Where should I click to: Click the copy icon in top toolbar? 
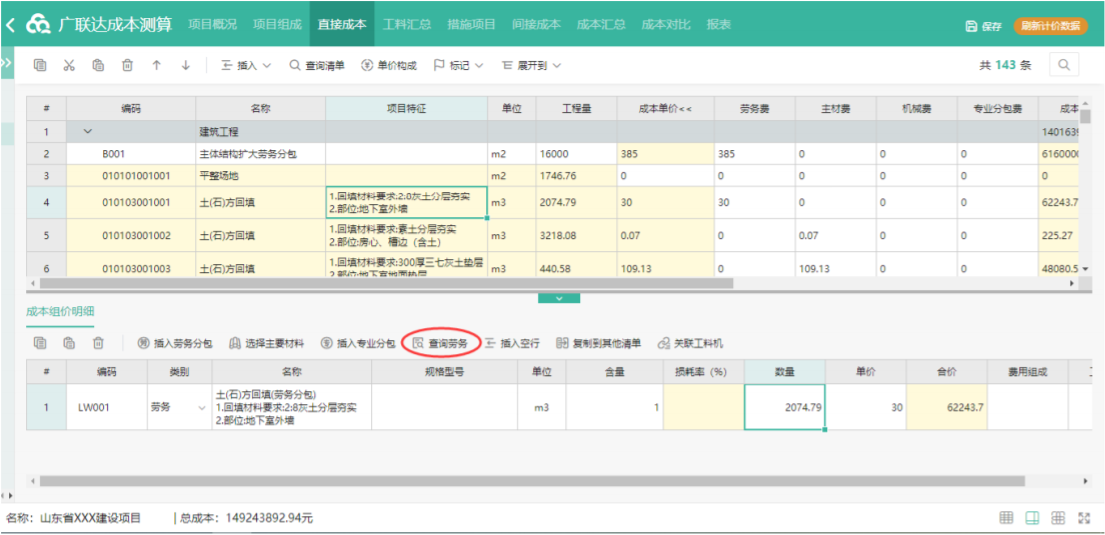click(40, 66)
